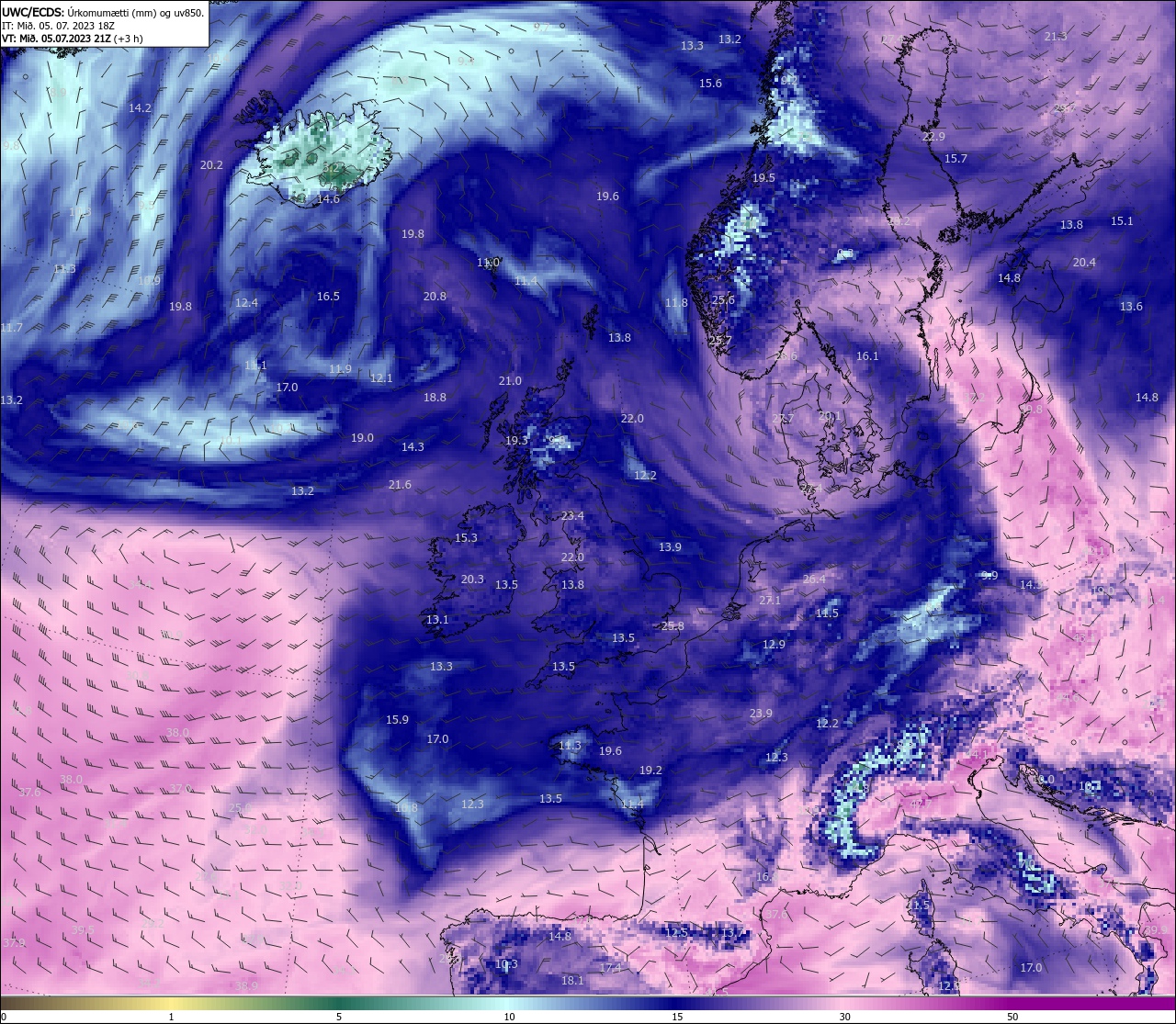Click the 23.4 value over Britain
This screenshot has height=1024, width=1176.
click(572, 516)
